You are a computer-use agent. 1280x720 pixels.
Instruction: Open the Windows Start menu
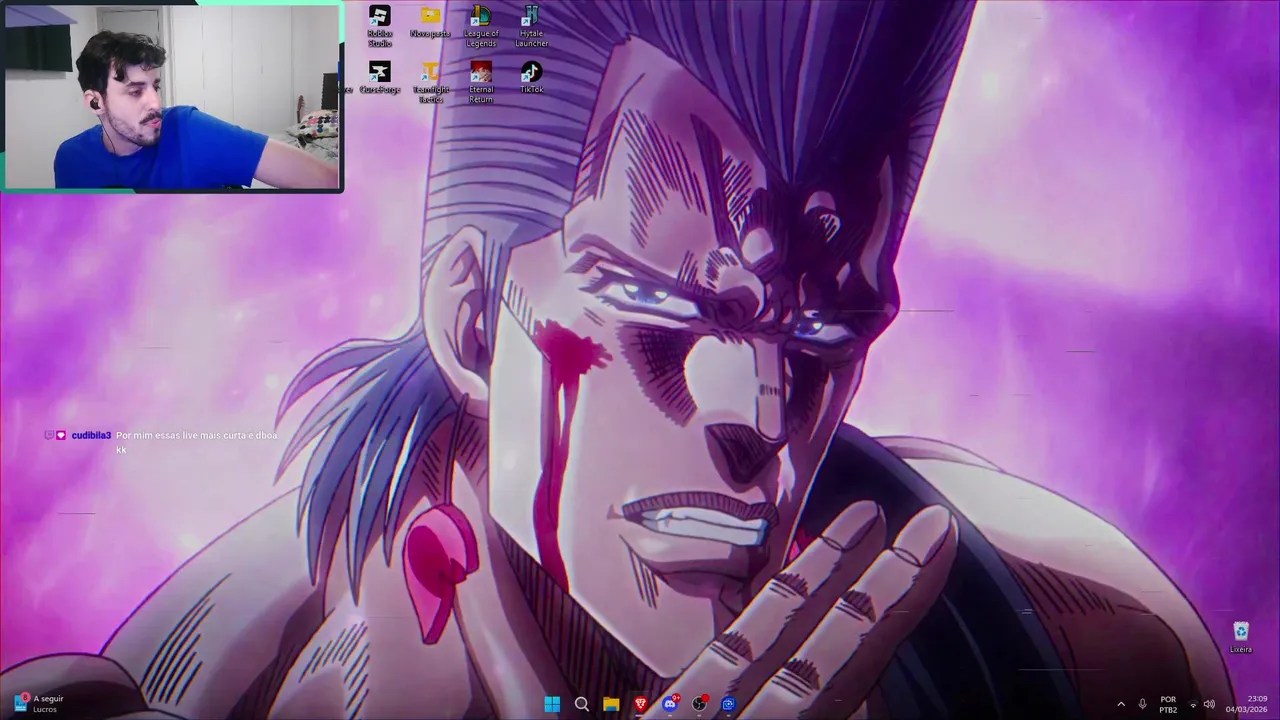tap(552, 704)
